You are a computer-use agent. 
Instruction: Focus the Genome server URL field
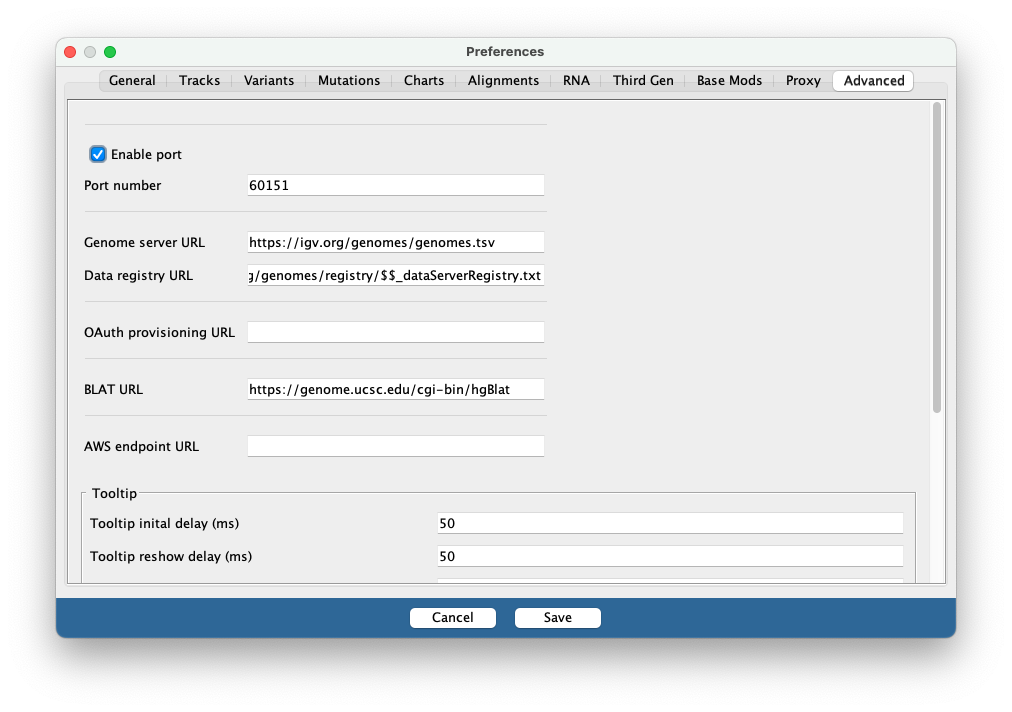point(396,242)
